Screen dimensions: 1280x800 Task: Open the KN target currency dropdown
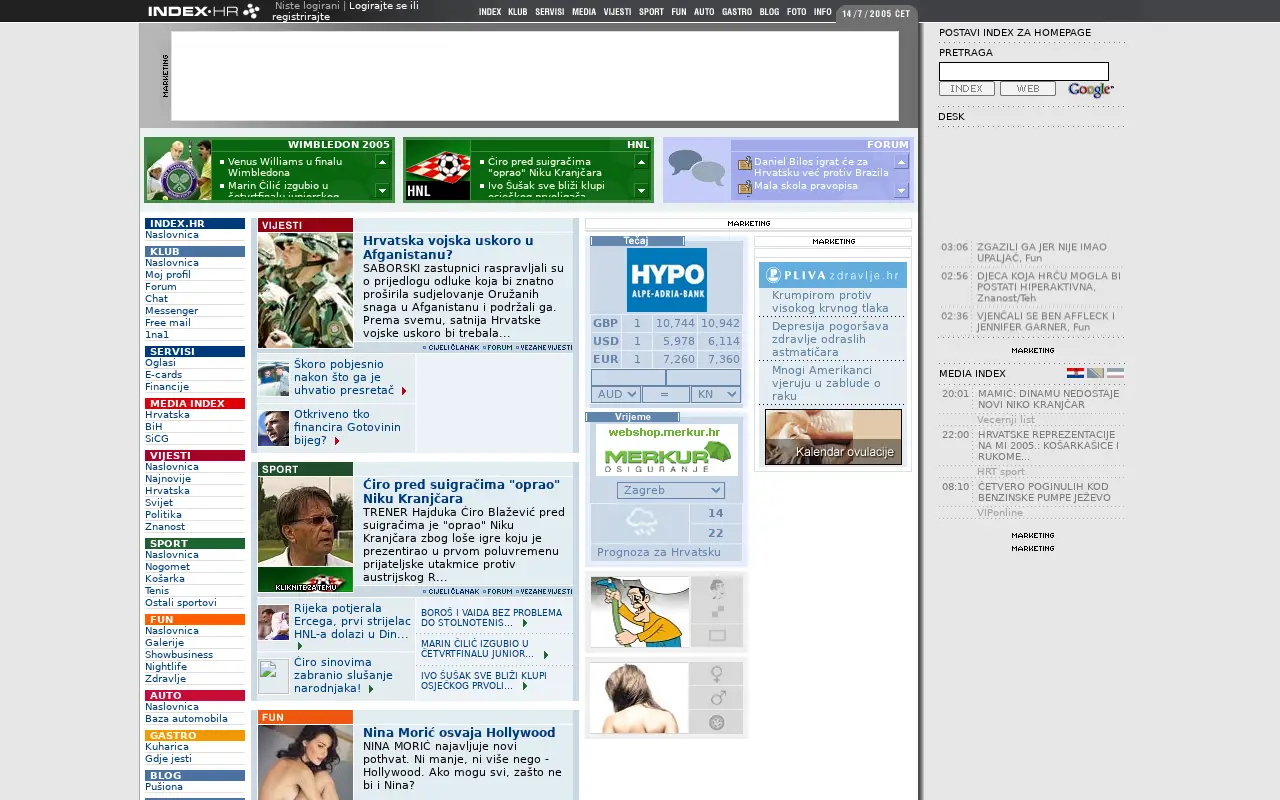click(x=715, y=395)
